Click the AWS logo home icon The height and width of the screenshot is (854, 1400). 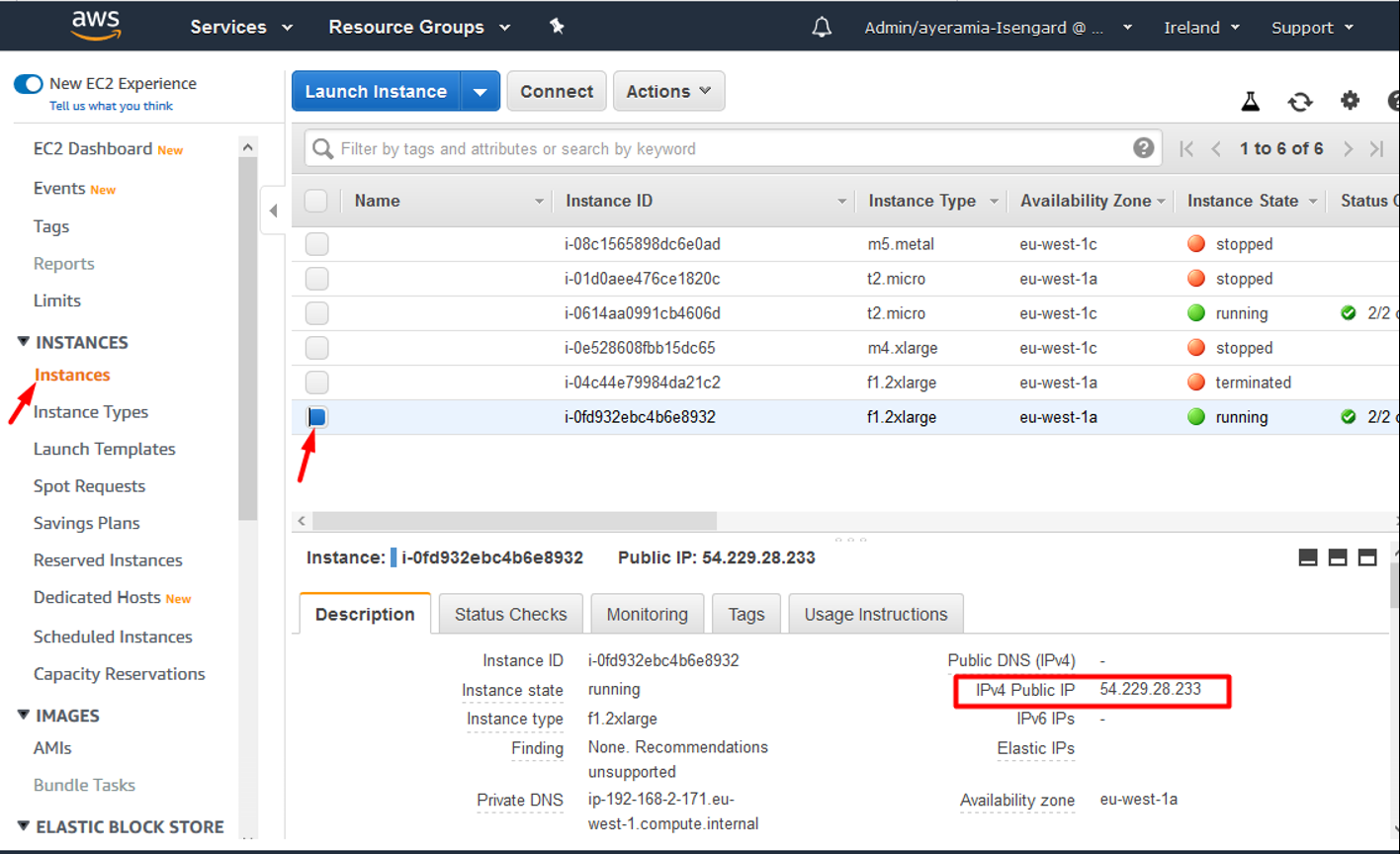(96, 26)
